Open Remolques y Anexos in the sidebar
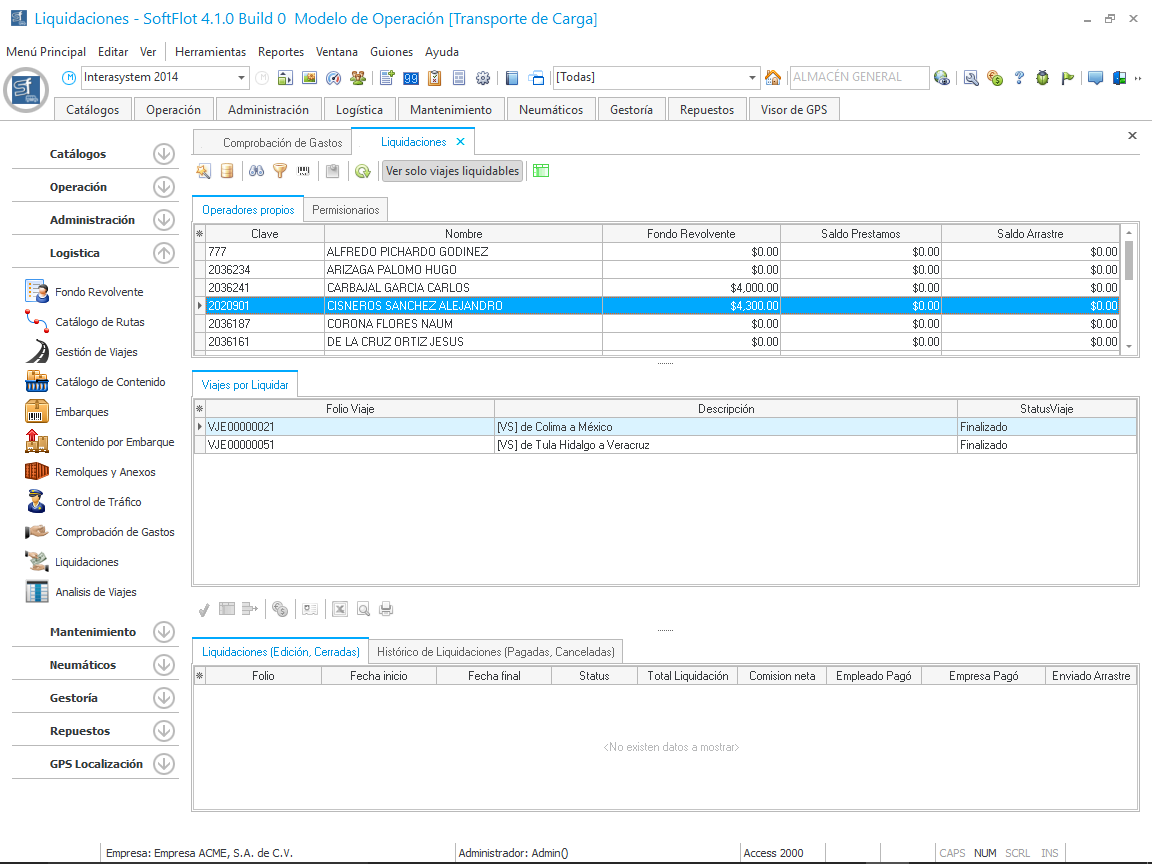This screenshot has width=1152, height=864. tap(105, 472)
